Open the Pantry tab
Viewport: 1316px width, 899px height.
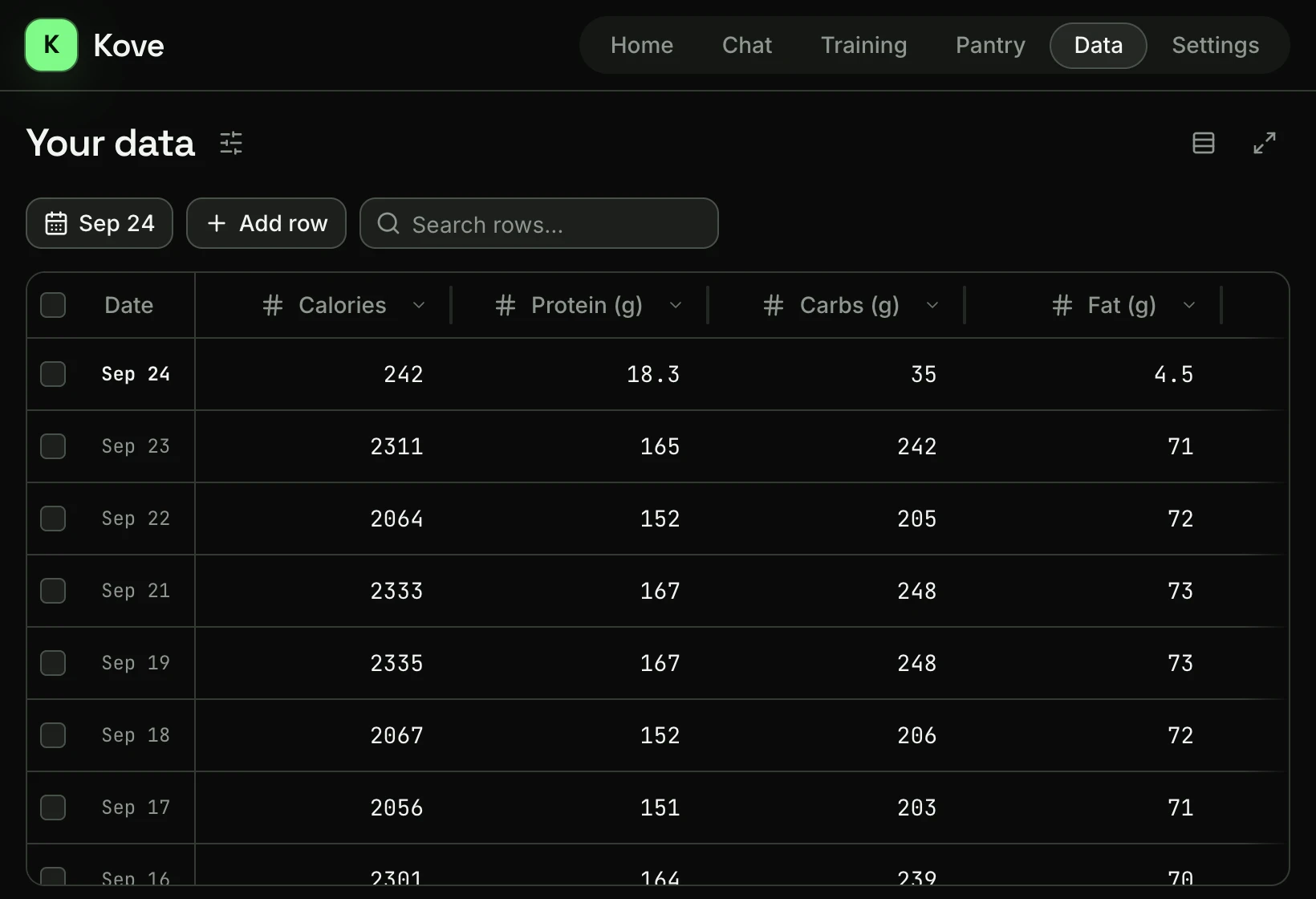click(990, 45)
